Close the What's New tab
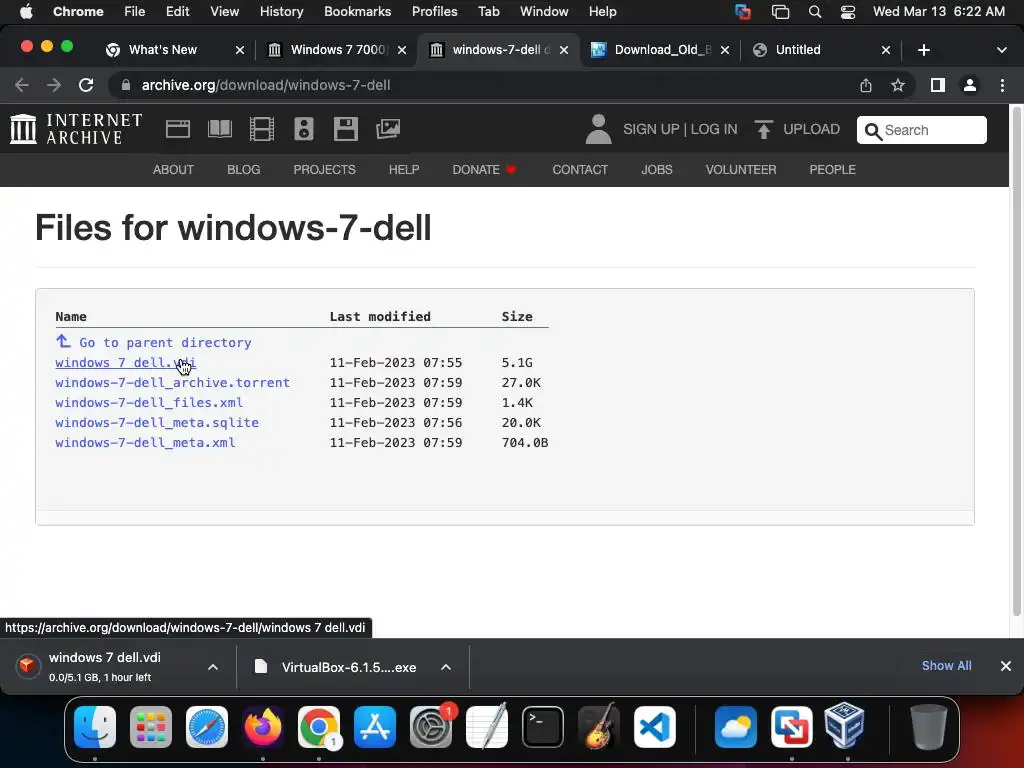The width and height of the screenshot is (1024, 768). [240, 50]
